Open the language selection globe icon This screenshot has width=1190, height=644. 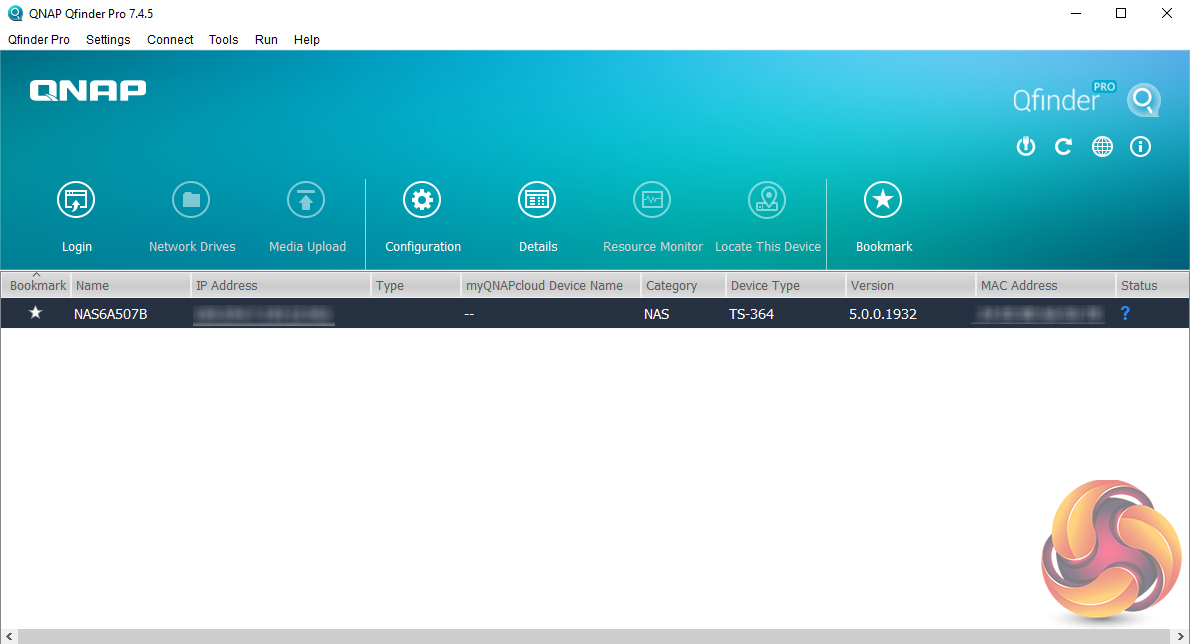pyautogui.click(x=1102, y=146)
